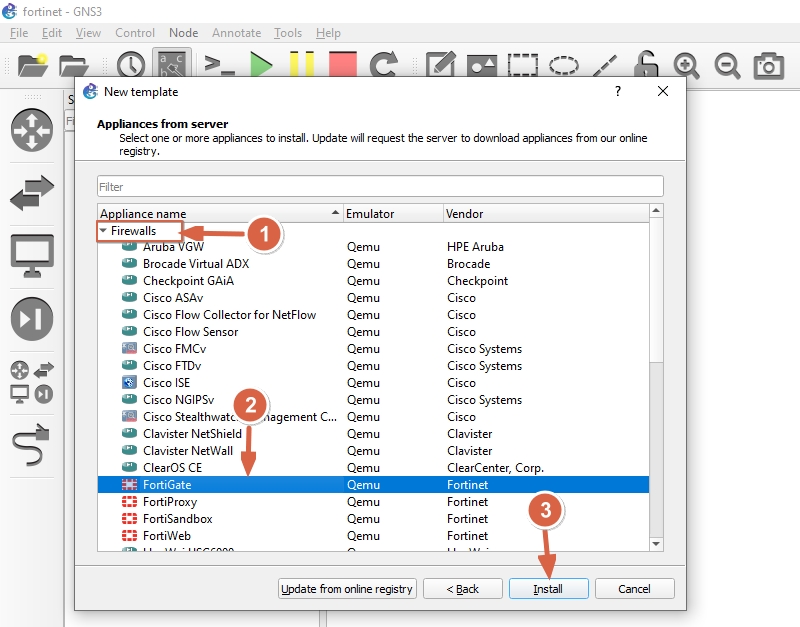Click the Install button

[x=547, y=589]
